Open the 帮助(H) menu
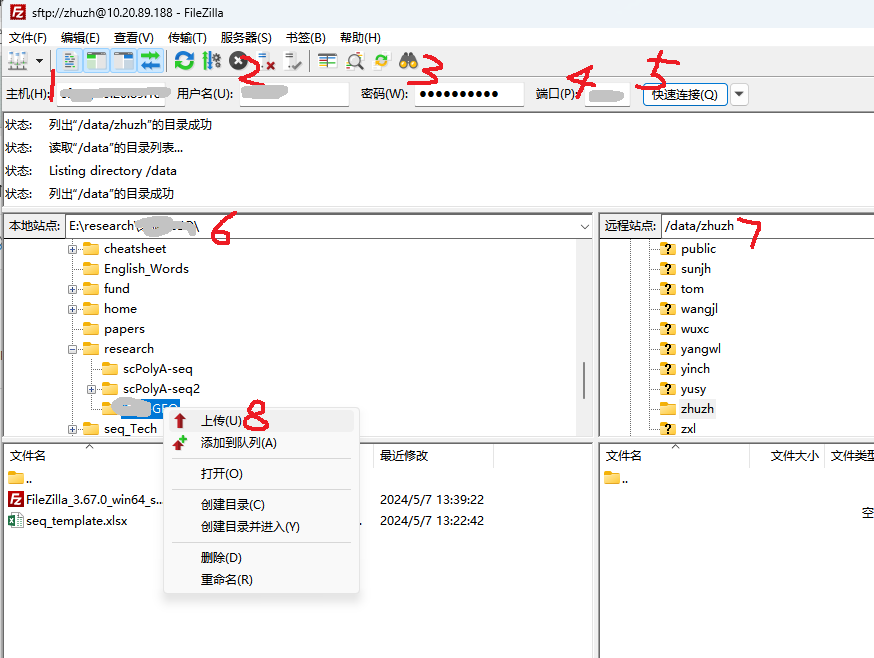This screenshot has height=658, width=874. pos(360,37)
